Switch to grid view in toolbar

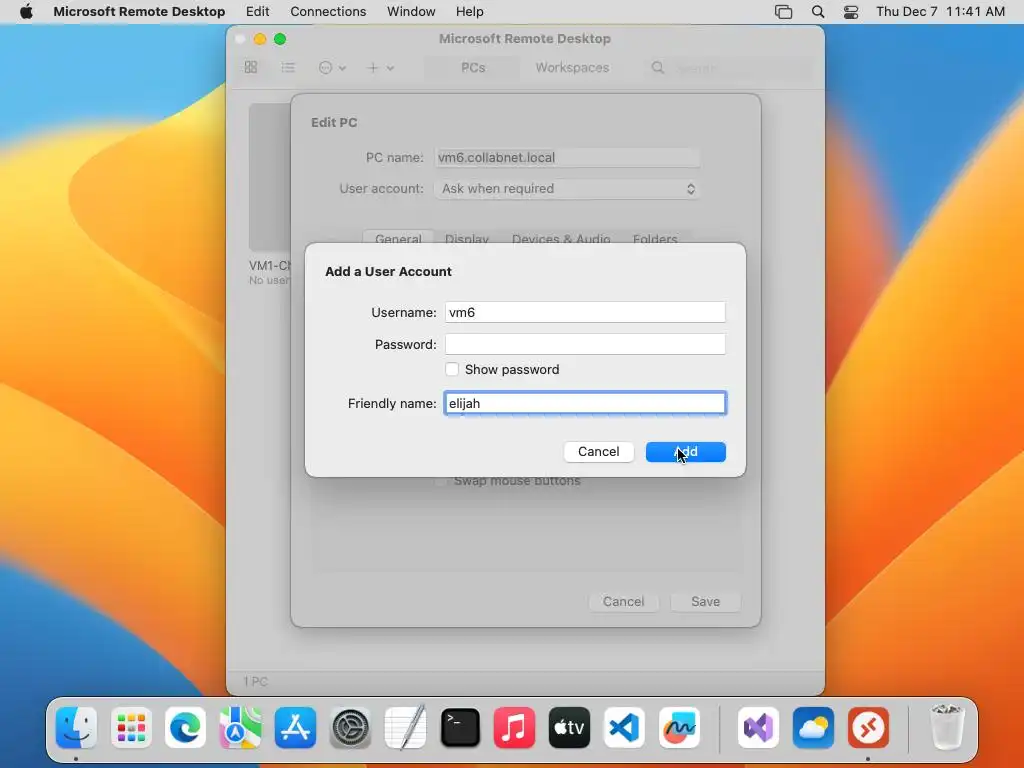pyautogui.click(x=251, y=67)
